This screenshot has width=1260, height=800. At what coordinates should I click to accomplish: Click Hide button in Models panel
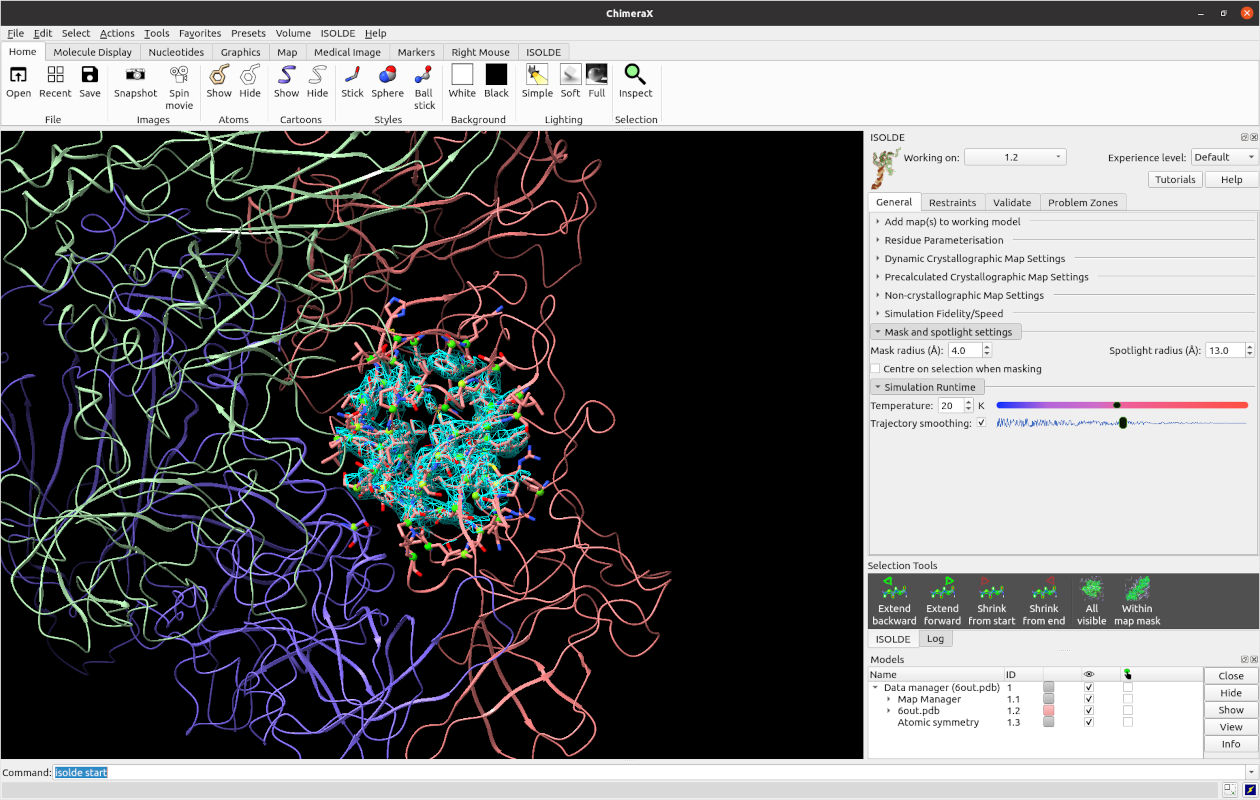pos(1231,693)
